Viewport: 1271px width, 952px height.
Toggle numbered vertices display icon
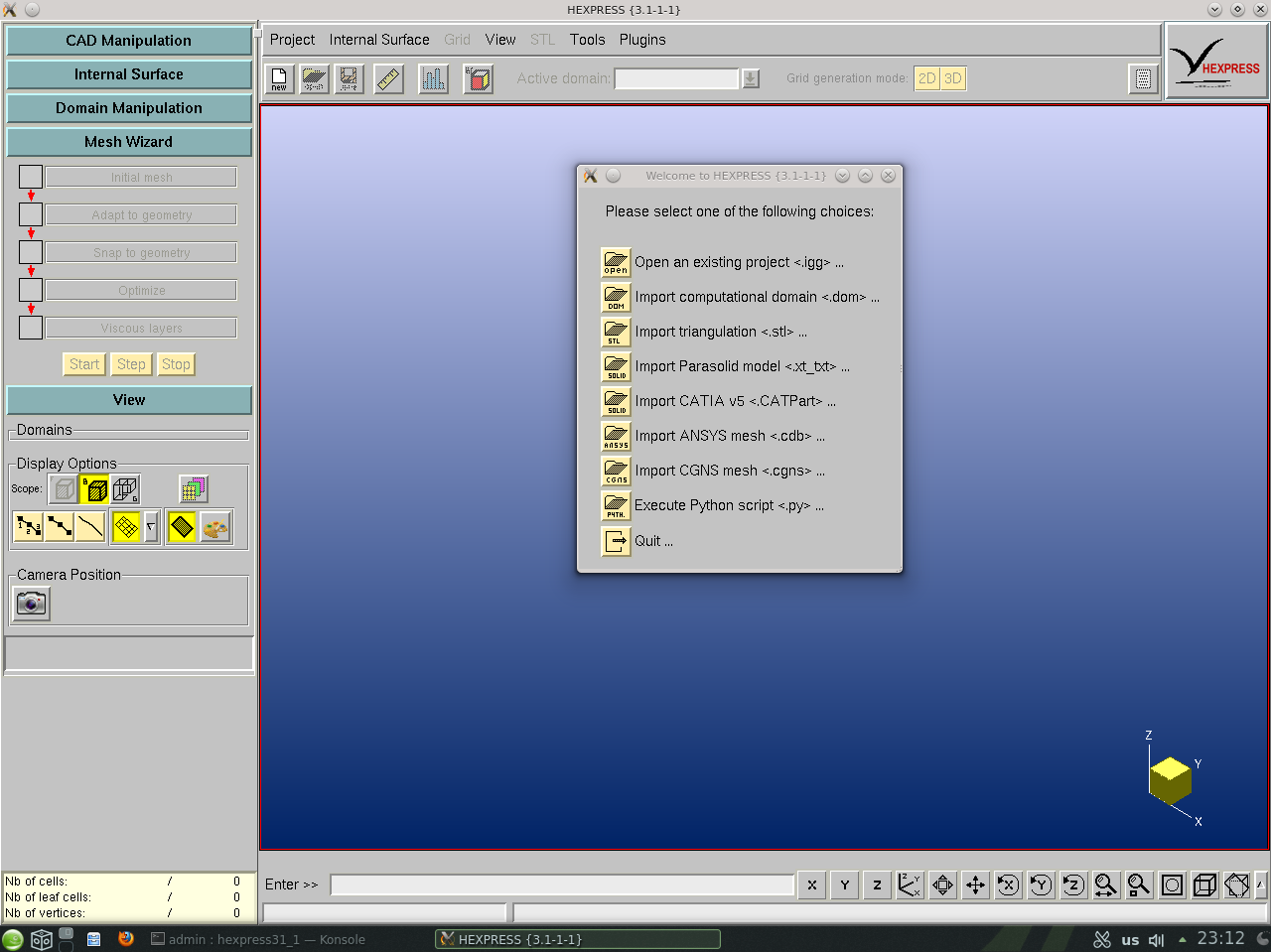(29, 527)
